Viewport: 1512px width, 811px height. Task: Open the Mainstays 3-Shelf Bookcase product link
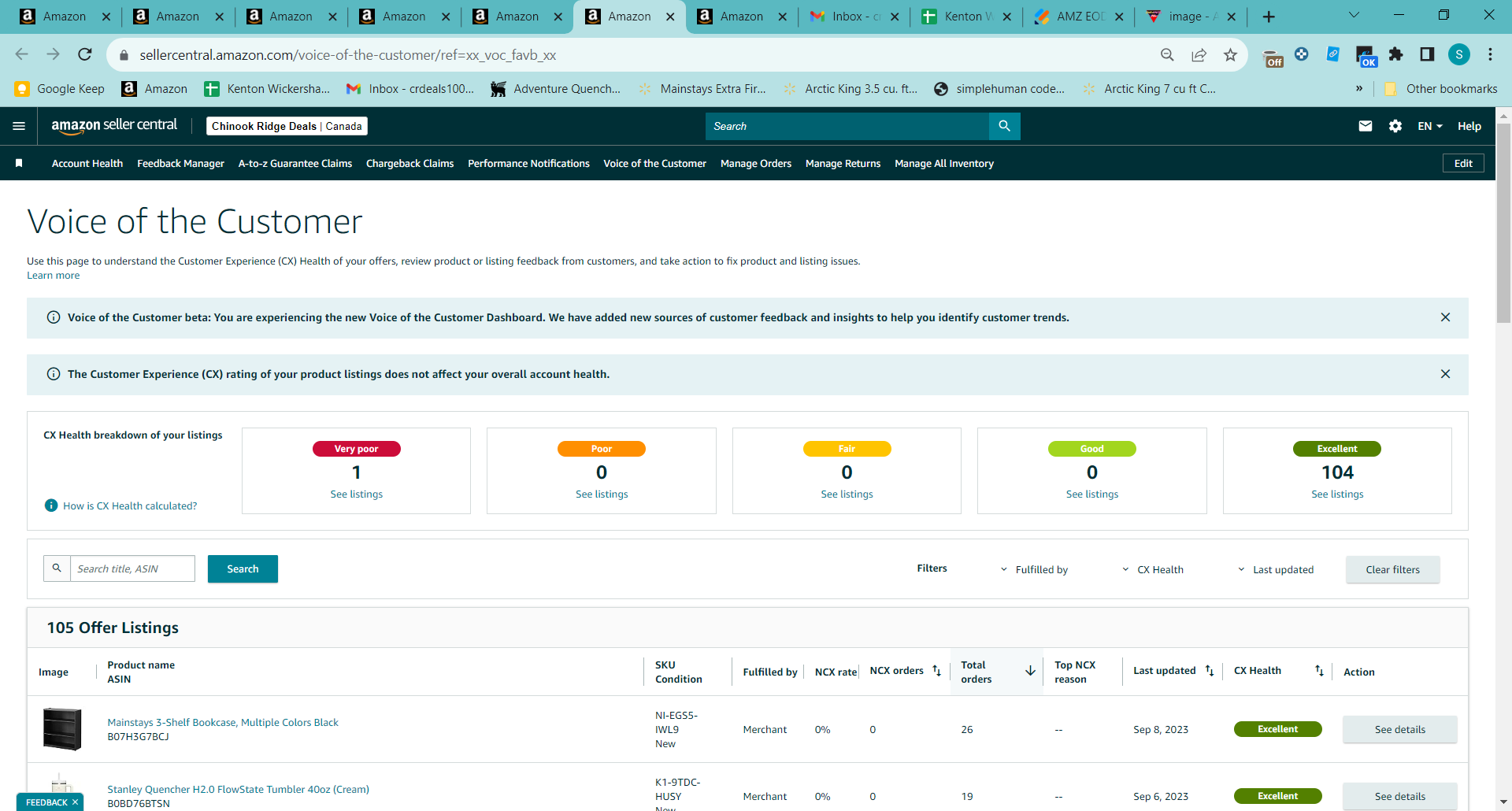pos(223,722)
